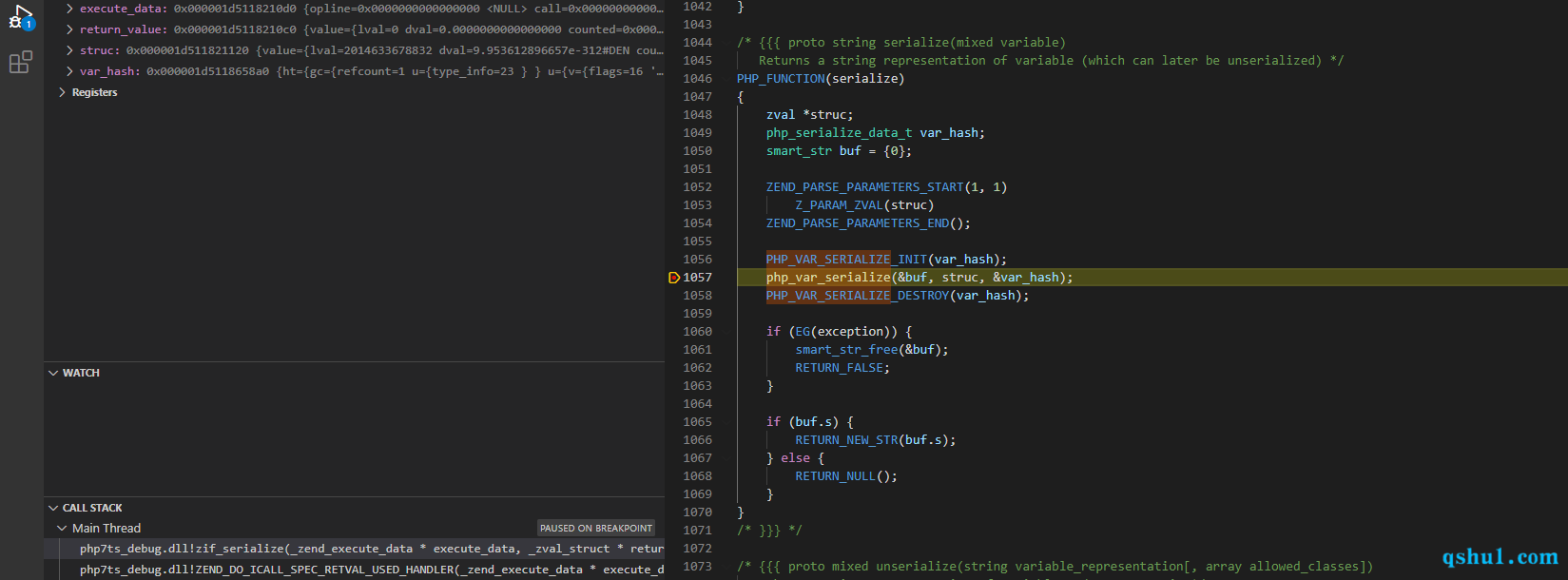
Task: Click RETURN_NULL on line 1068
Action: [836, 476]
